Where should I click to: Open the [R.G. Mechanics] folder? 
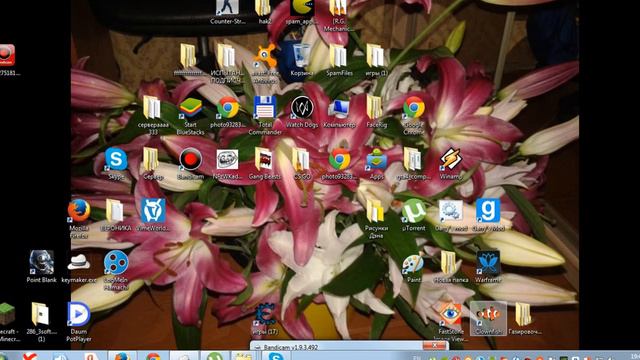pos(338,15)
